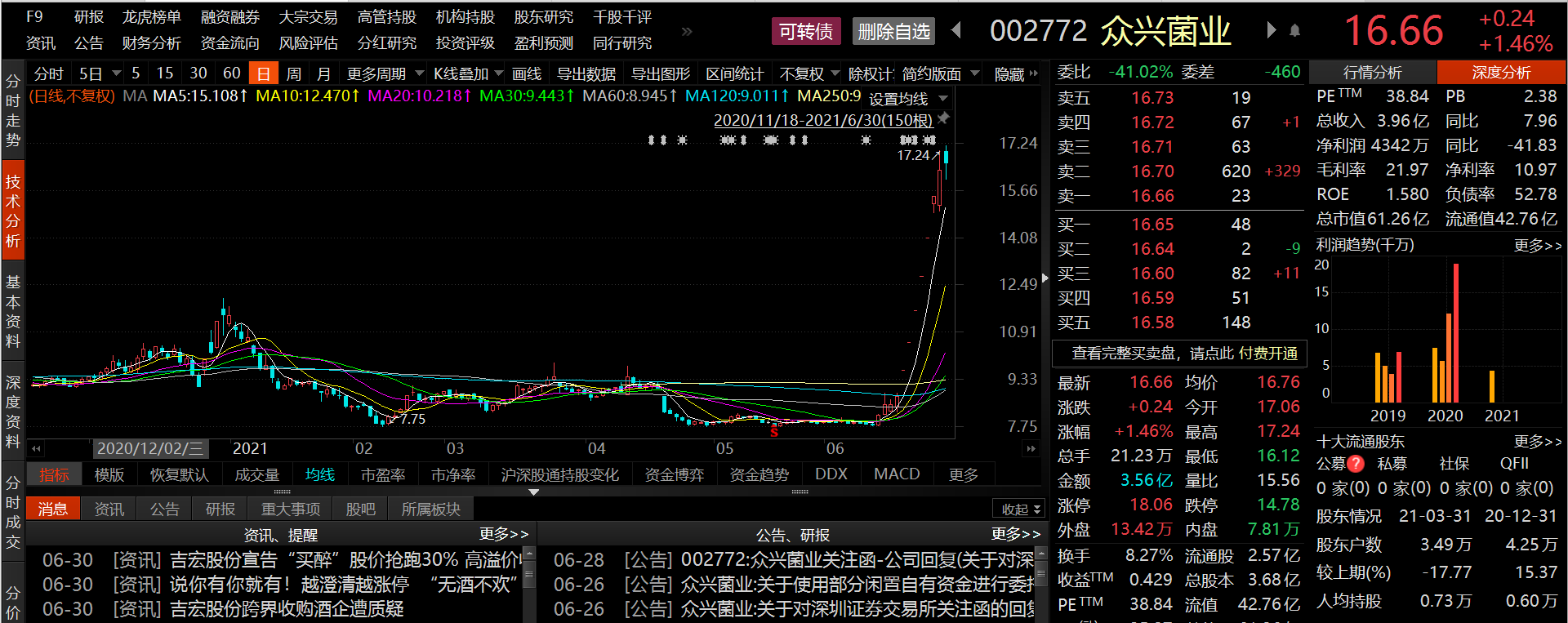Expand 更多>> in the 利润趋势 section
The width and height of the screenshot is (1568, 623).
coord(1537,245)
